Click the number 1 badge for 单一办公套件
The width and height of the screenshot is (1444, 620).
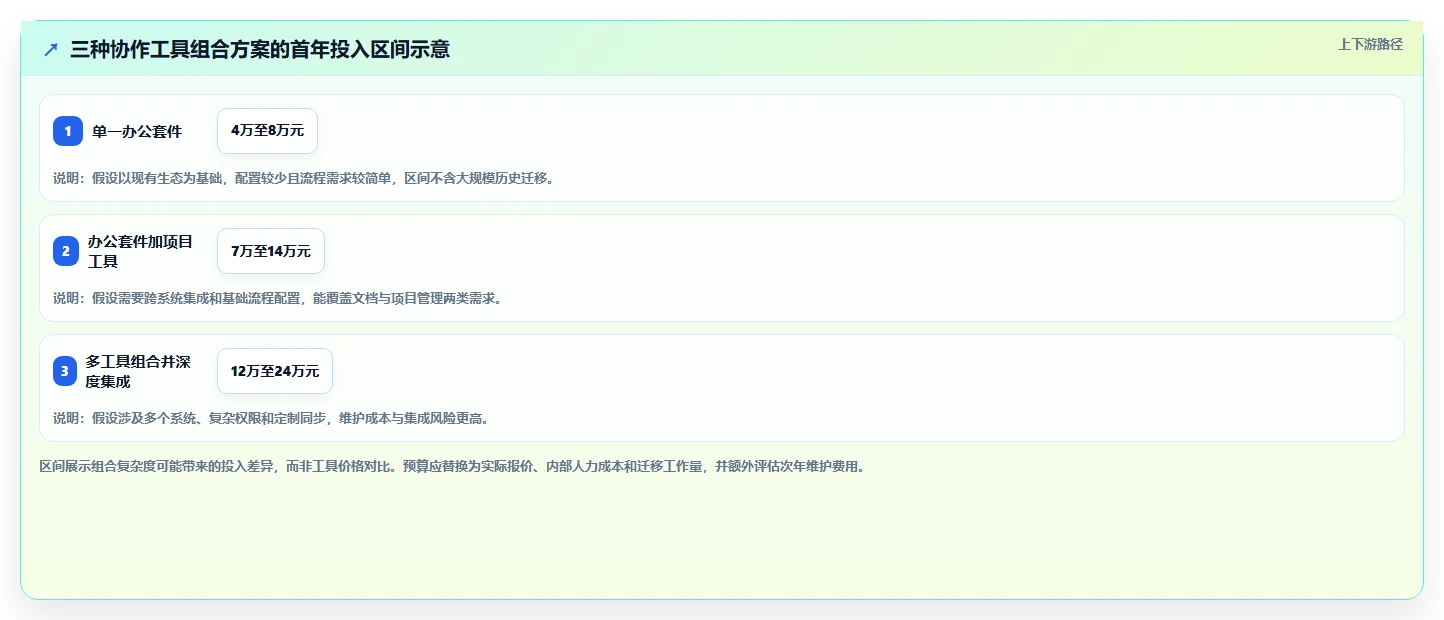point(68,131)
